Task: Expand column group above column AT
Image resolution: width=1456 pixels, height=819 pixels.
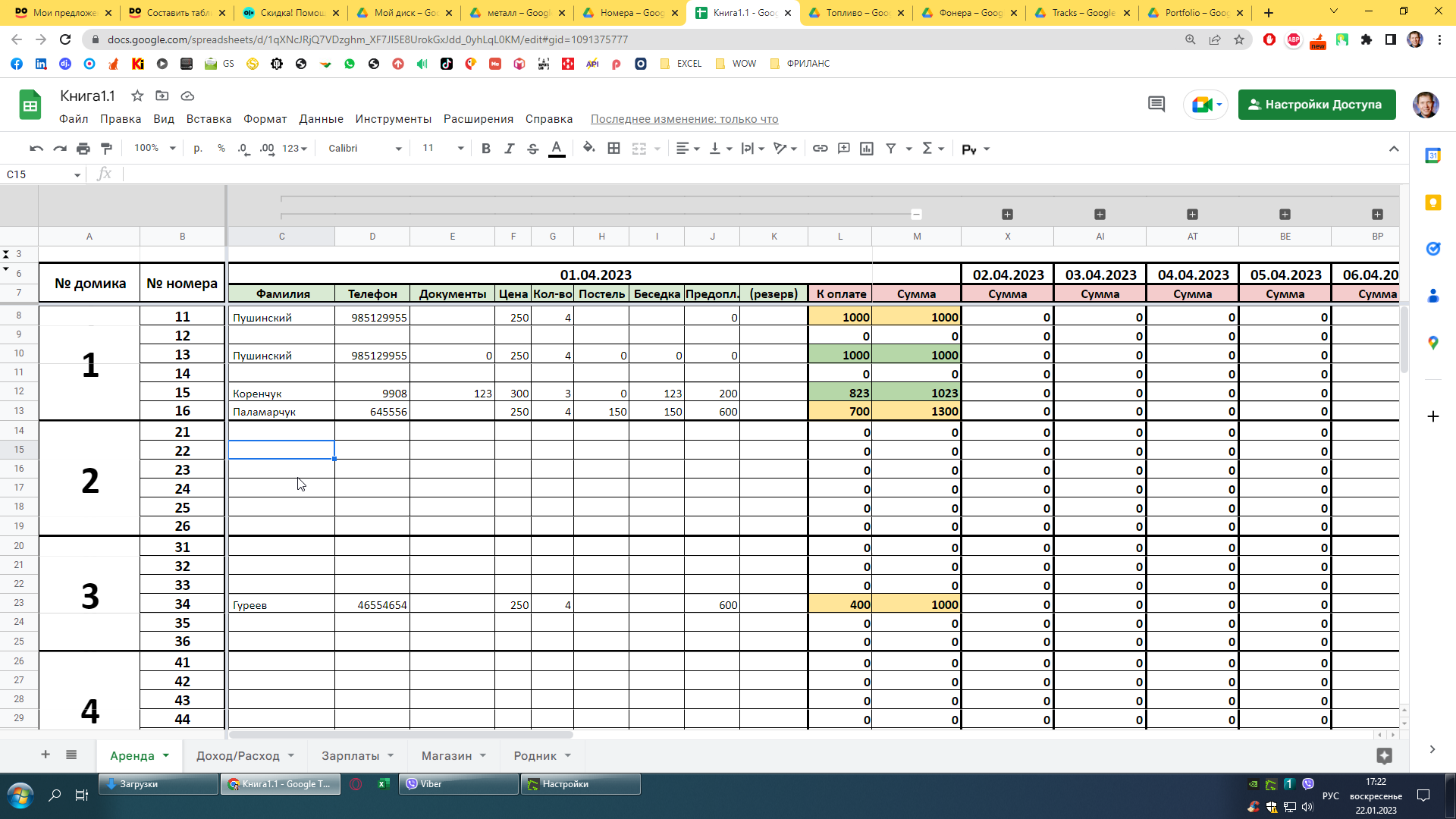Action: [1192, 215]
